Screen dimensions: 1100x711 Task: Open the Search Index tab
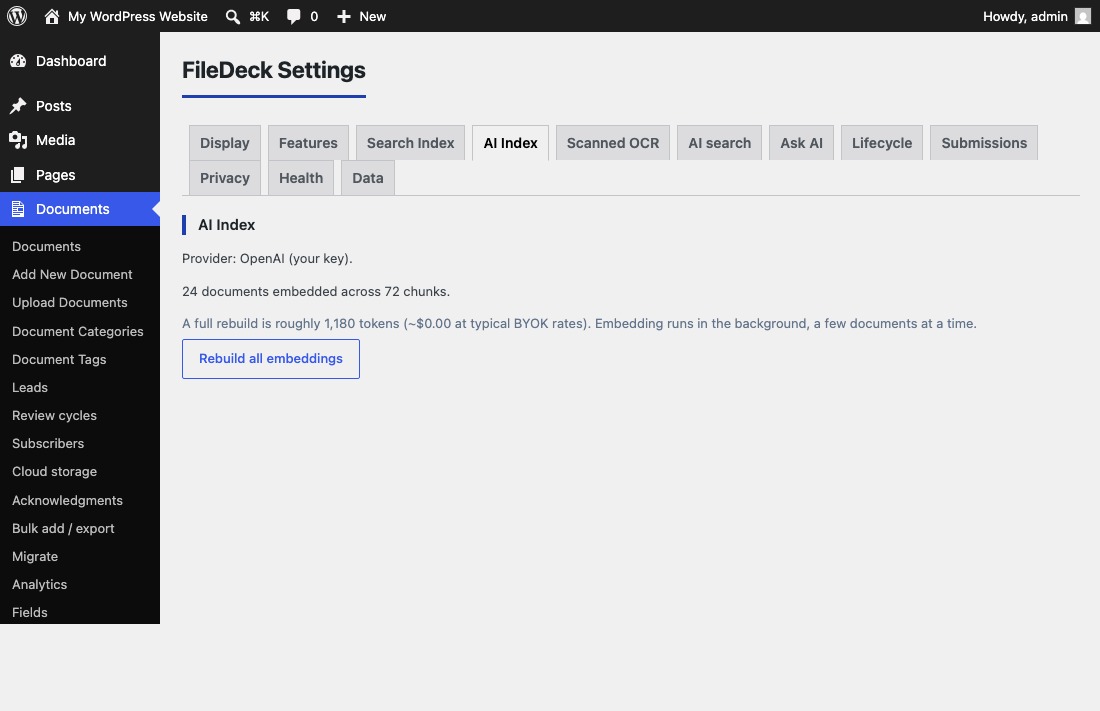[x=410, y=142]
